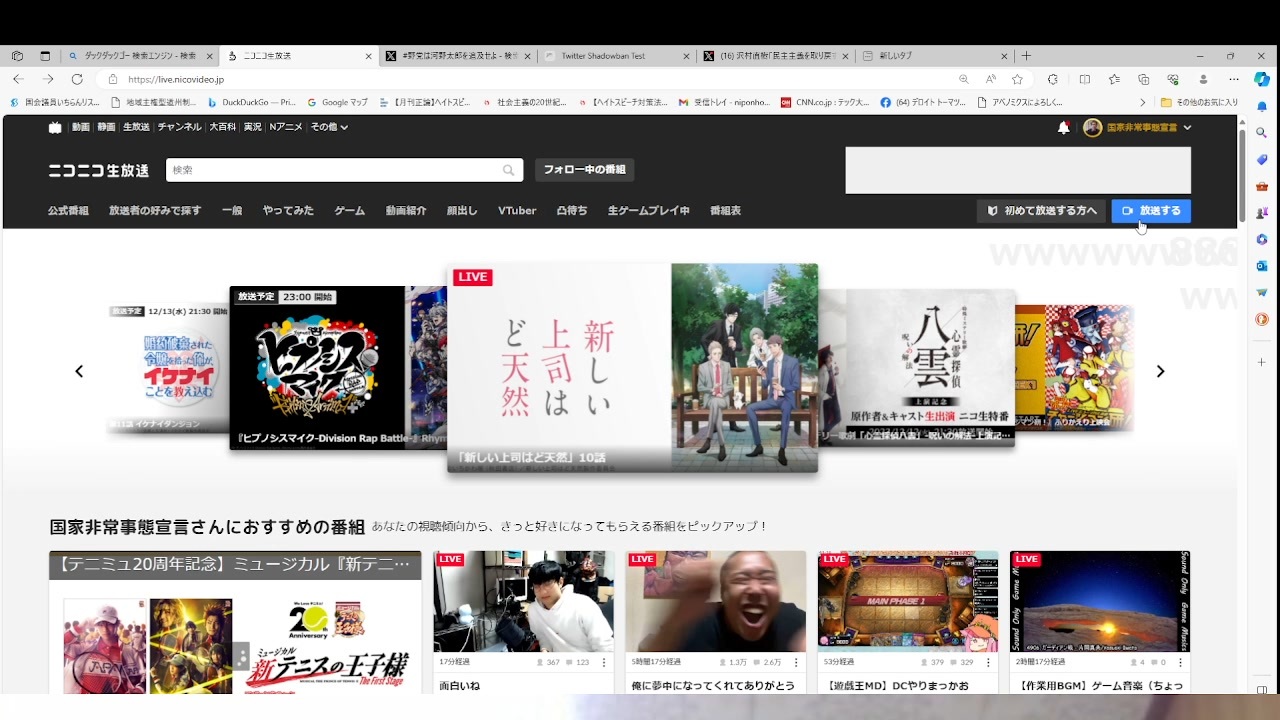This screenshot has height=720, width=1280.
Task: Expand bookmarks bar overflow chevron
Action: (1143, 102)
